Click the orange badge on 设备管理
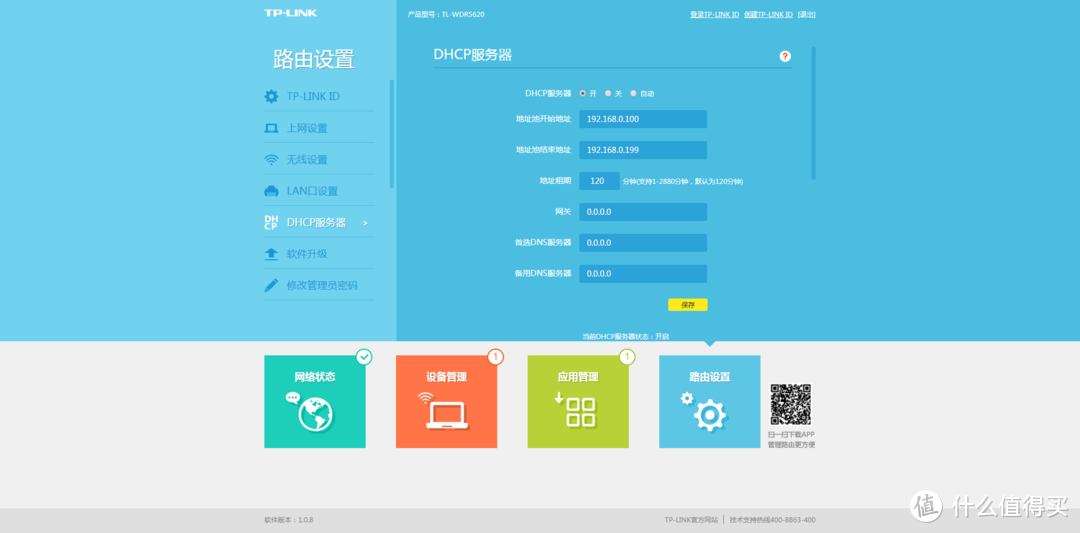Viewport: 1080px width, 533px height. (496, 357)
